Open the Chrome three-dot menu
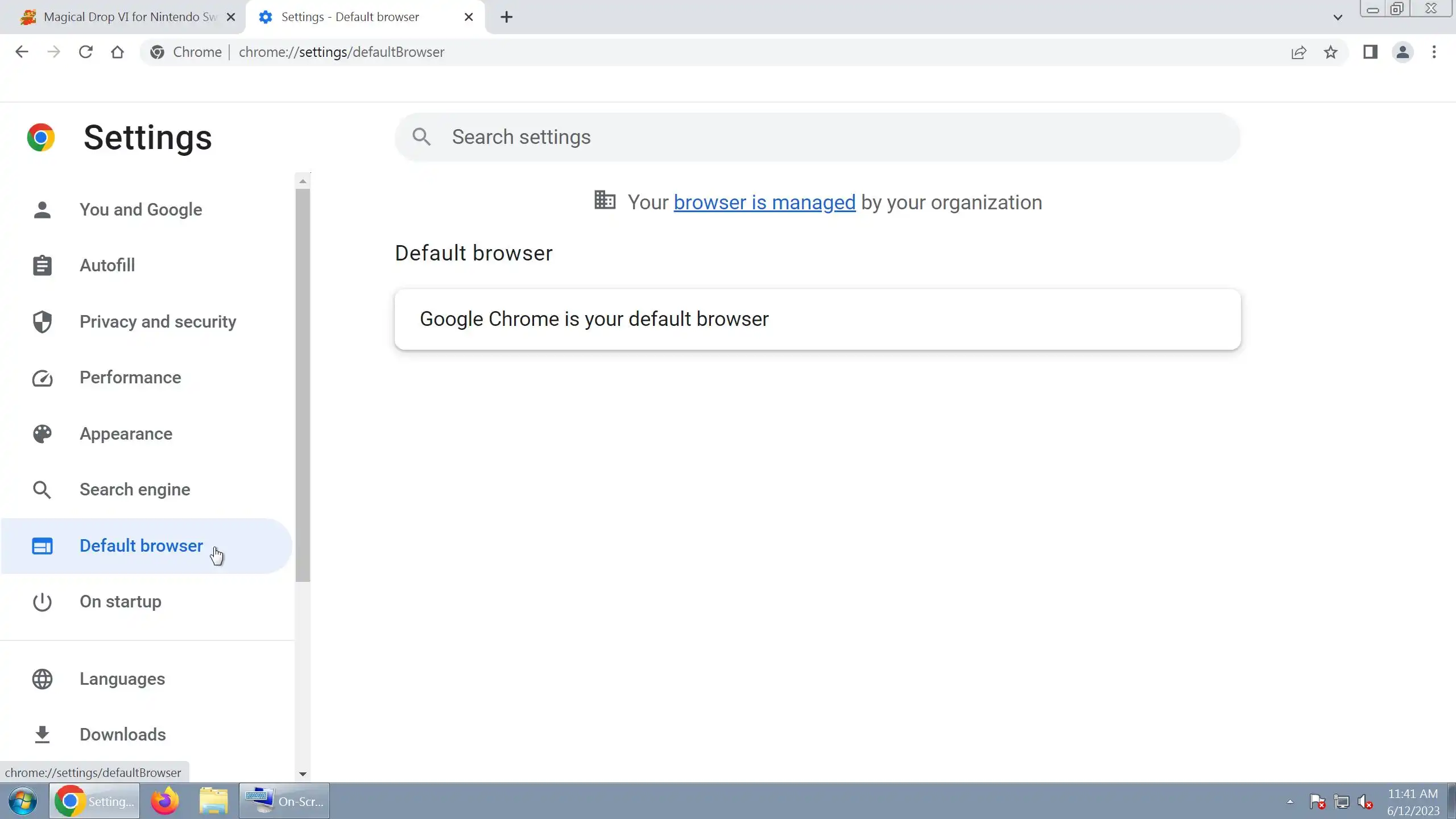 click(1434, 52)
